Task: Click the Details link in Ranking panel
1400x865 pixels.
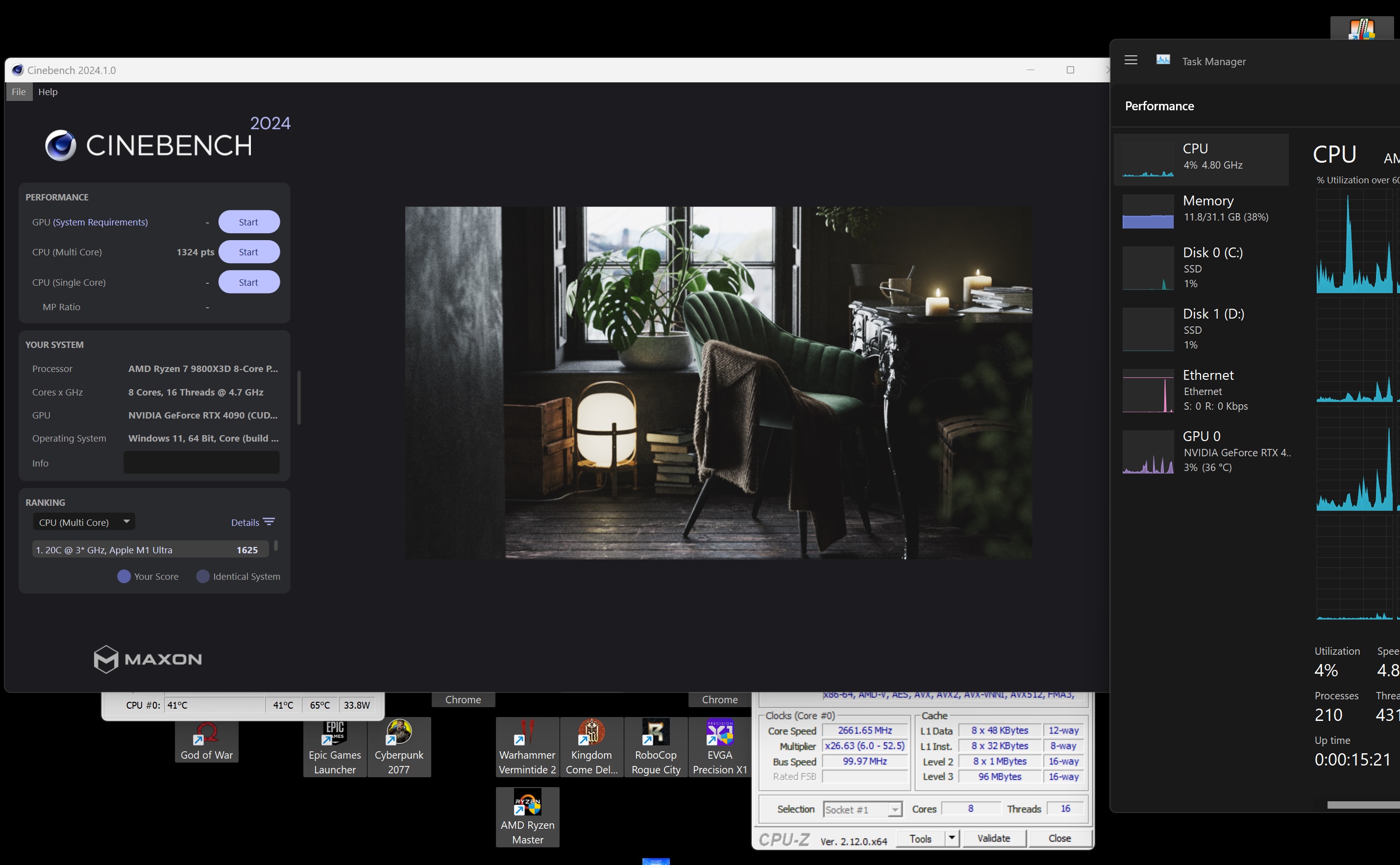Action: [x=245, y=522]
